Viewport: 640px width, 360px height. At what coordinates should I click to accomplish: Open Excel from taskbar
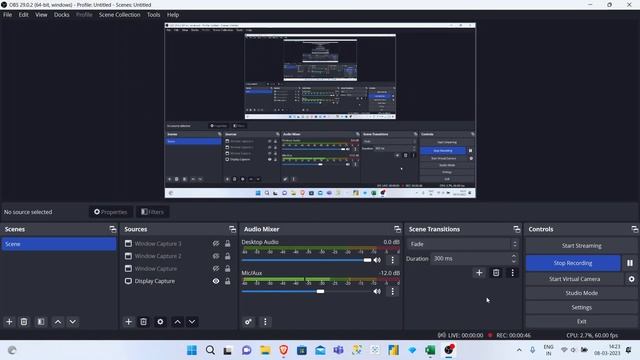[430, 350]
